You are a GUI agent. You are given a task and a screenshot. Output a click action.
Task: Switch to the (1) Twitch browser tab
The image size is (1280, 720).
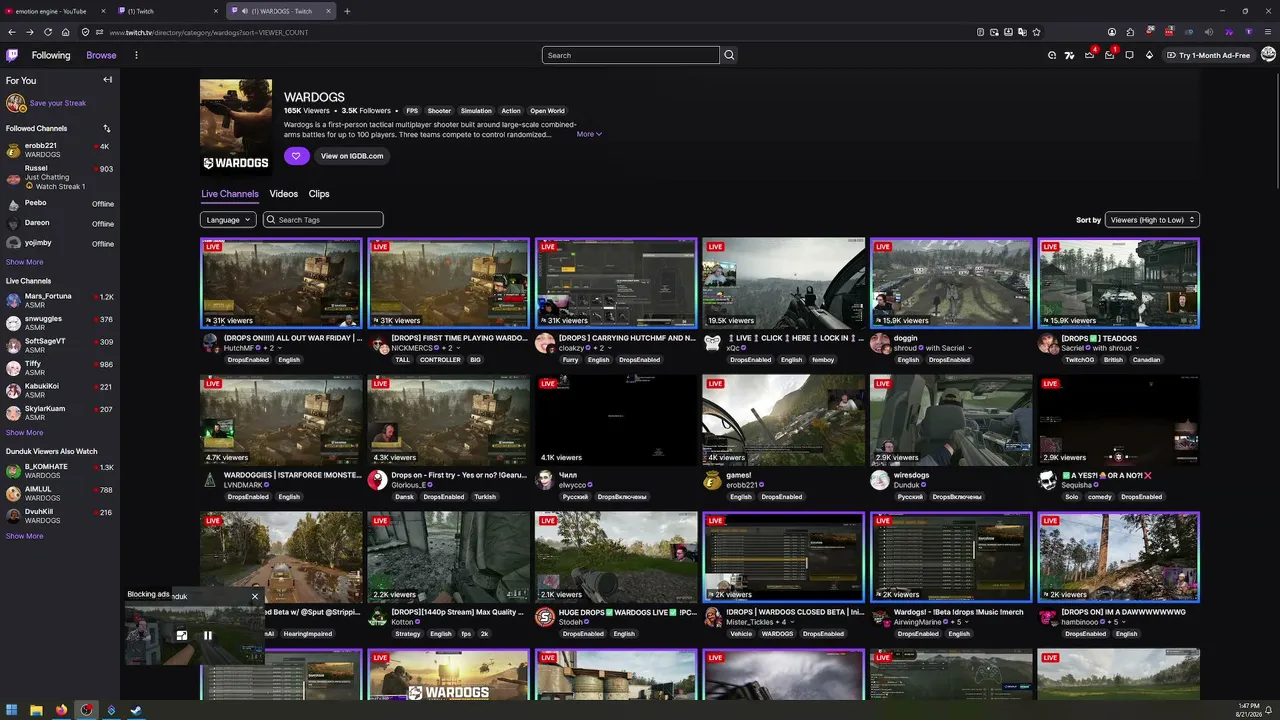point(168,11)
